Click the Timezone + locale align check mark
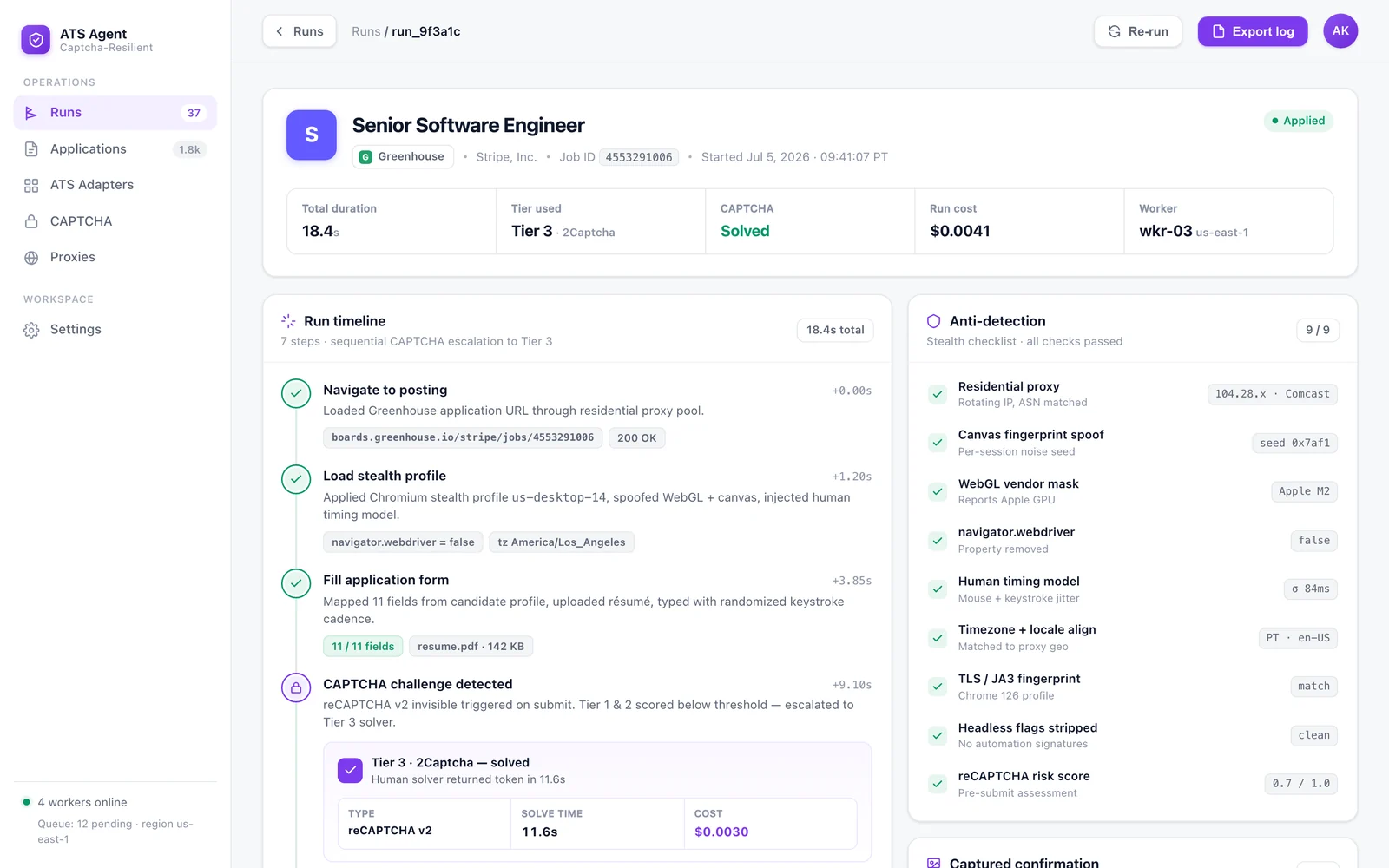 coord(938,638)
